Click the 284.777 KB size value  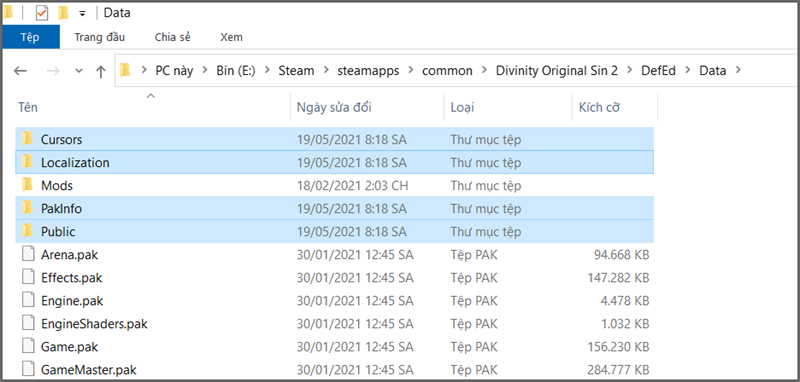tap(618, 370)
